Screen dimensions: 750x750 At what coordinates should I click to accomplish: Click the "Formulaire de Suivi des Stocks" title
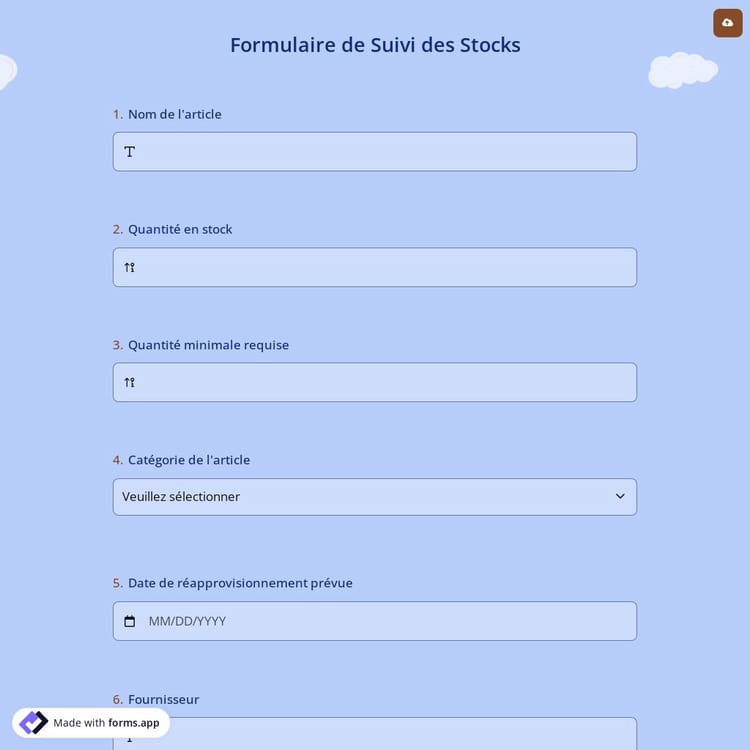[x=375, y=45]
